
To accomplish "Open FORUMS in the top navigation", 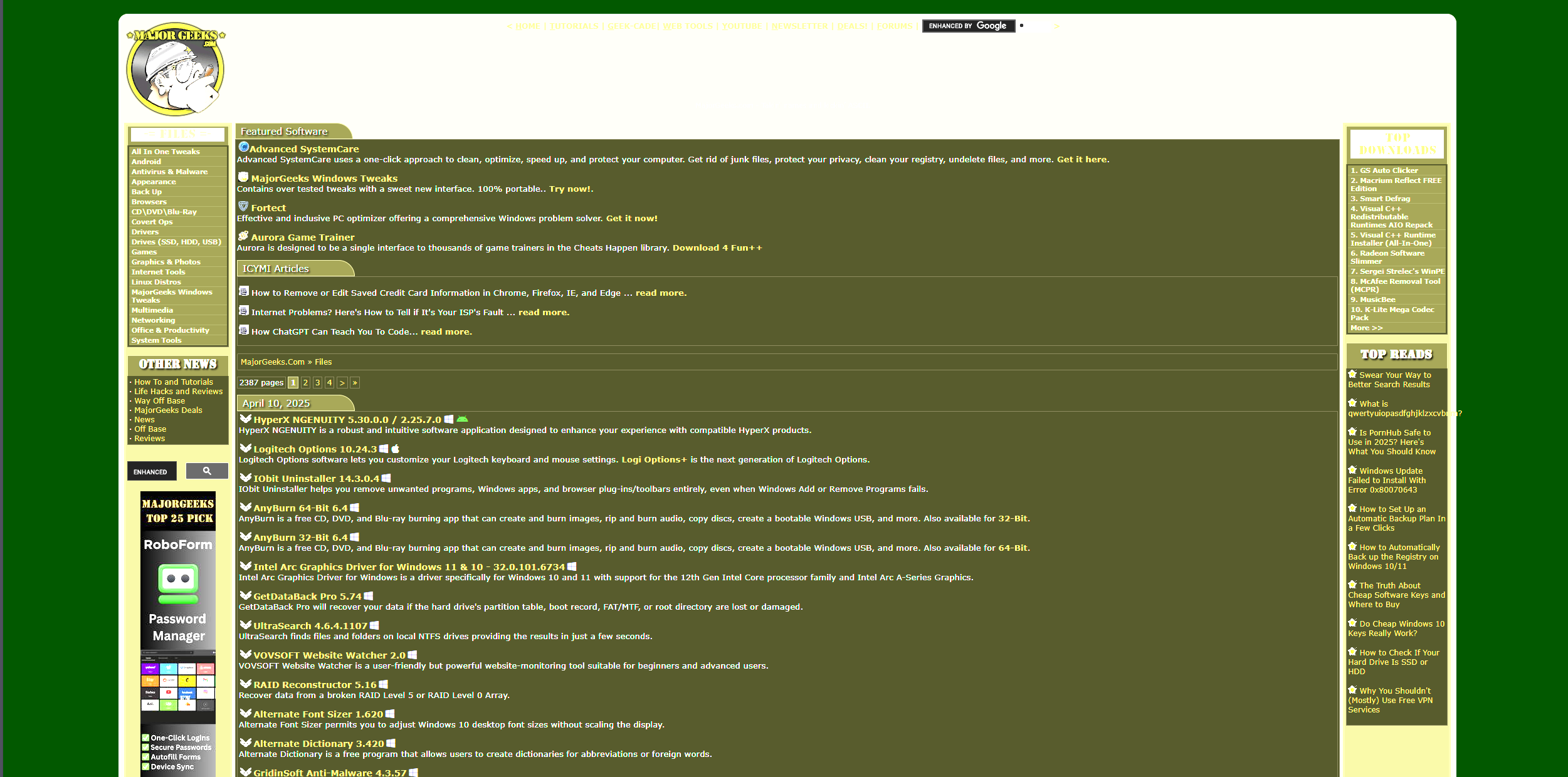I will click(x=895, y=26).
